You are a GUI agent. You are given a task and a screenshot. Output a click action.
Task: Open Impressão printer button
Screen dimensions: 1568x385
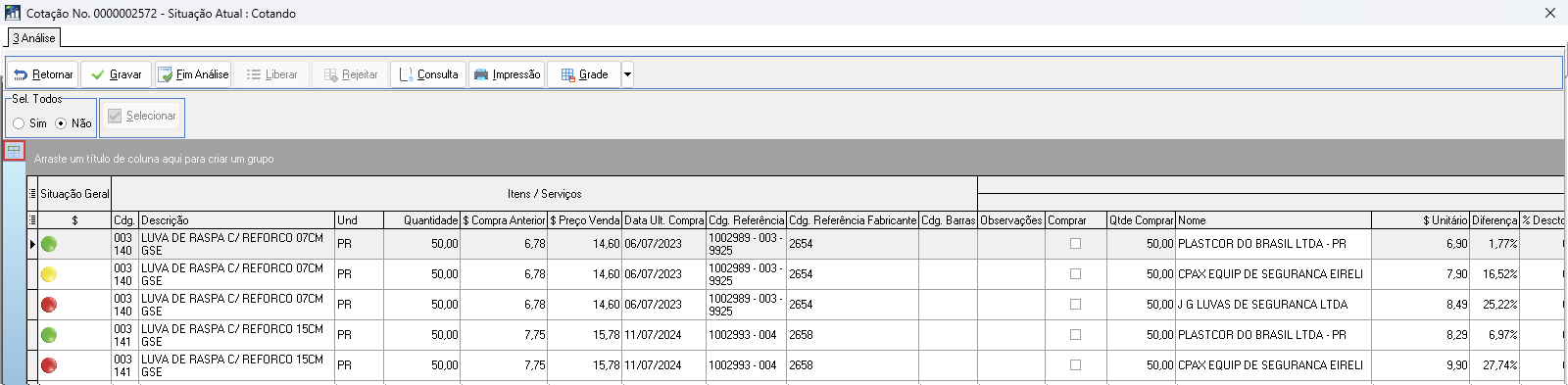click(507, 74)
